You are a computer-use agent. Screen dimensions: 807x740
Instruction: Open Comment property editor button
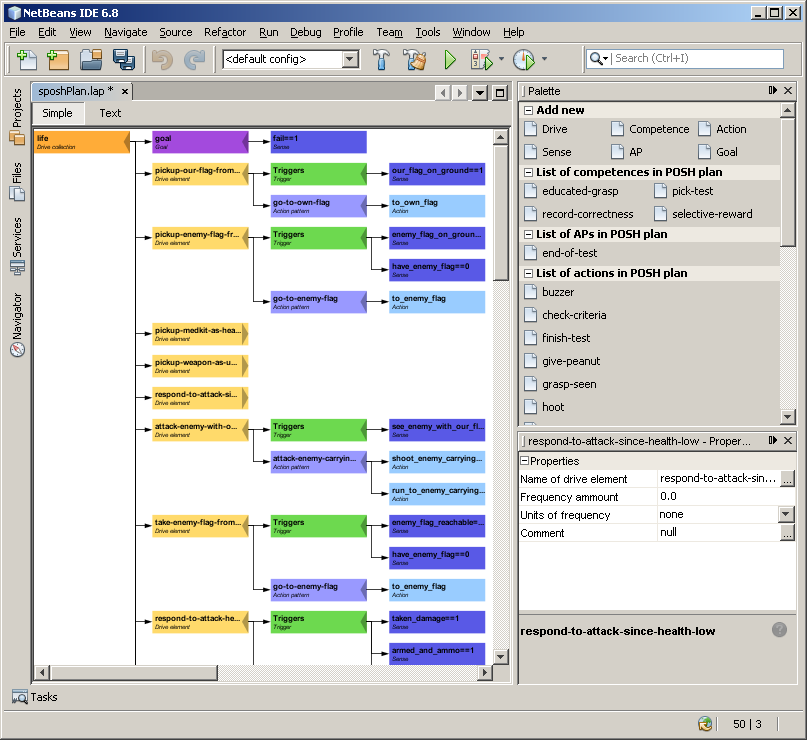787,533
